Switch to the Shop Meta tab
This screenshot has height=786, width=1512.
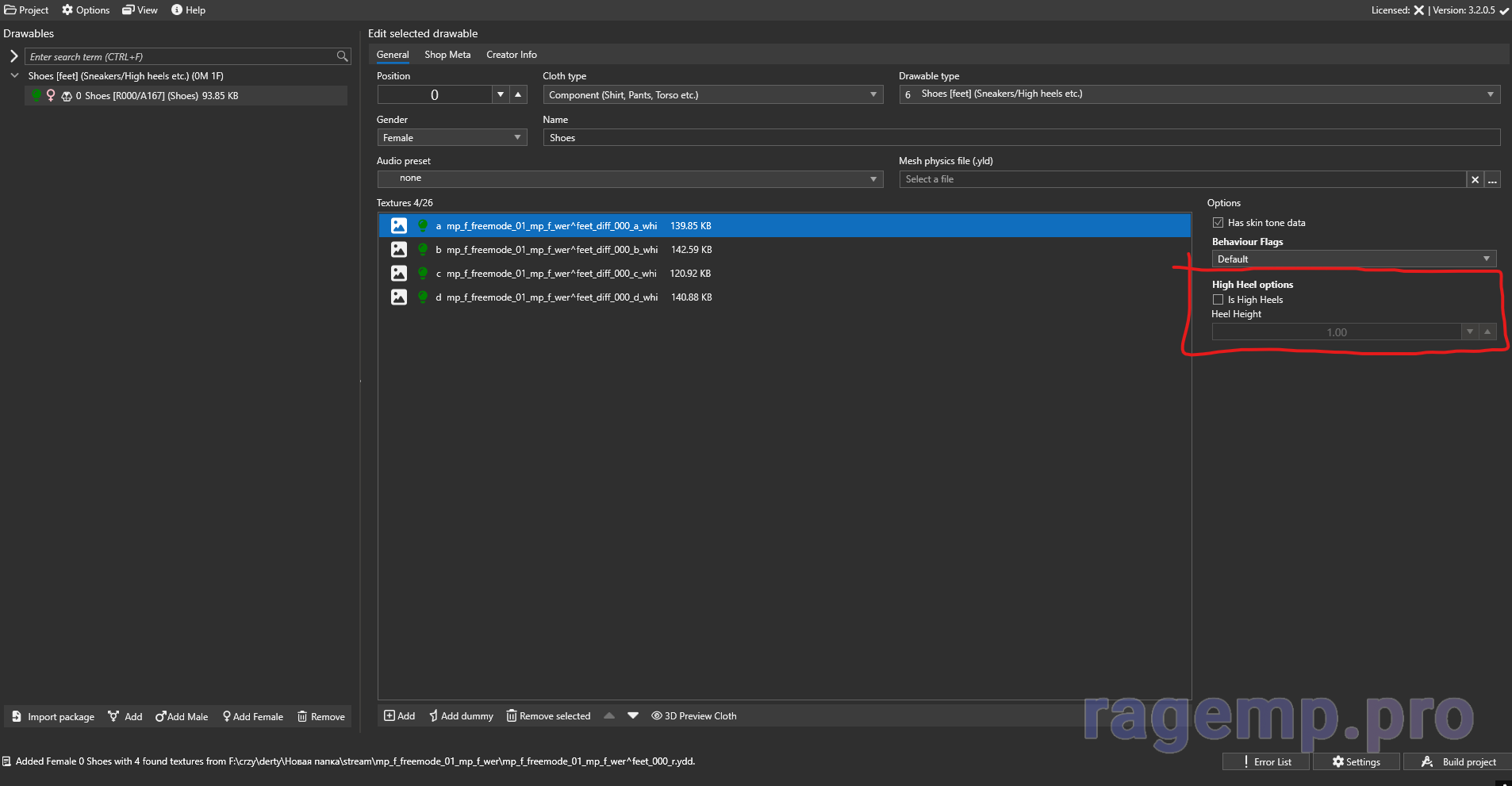click(447, 55)
